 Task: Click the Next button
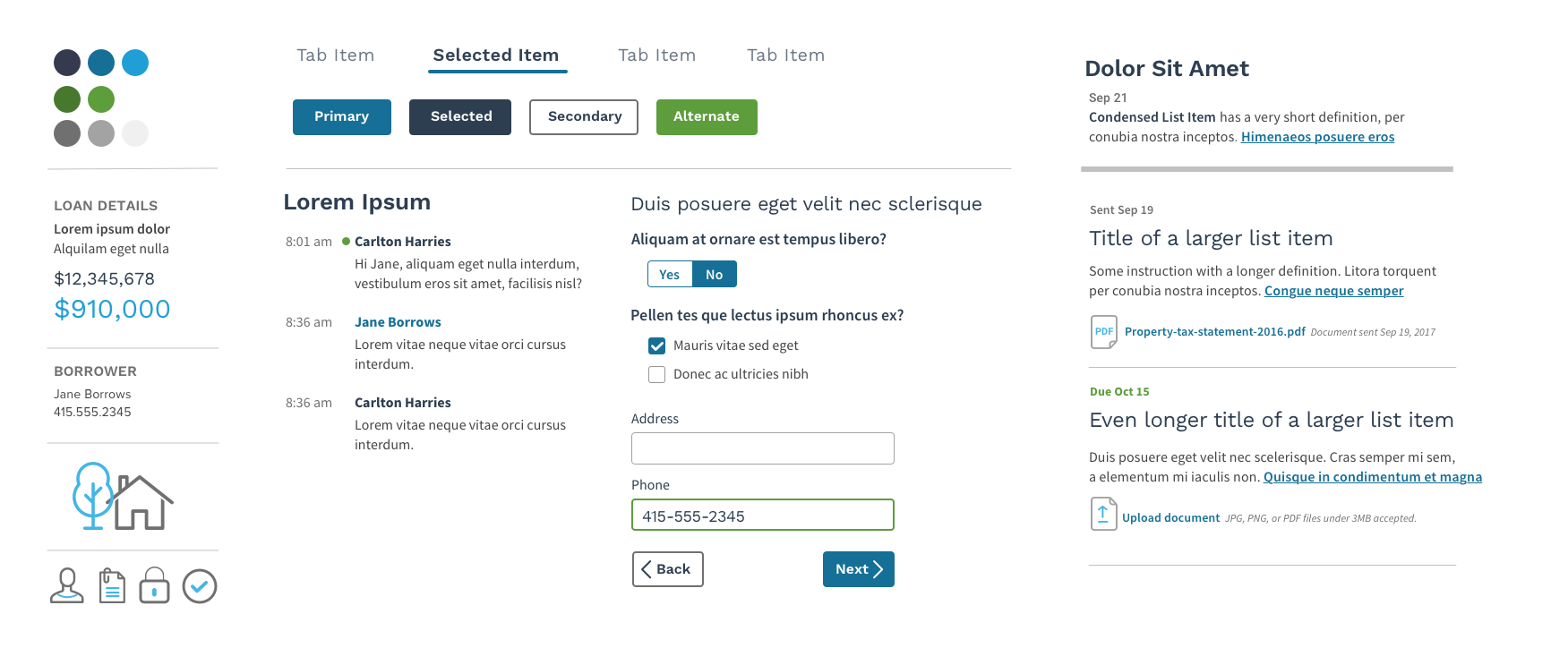click(x=859, y=569)
